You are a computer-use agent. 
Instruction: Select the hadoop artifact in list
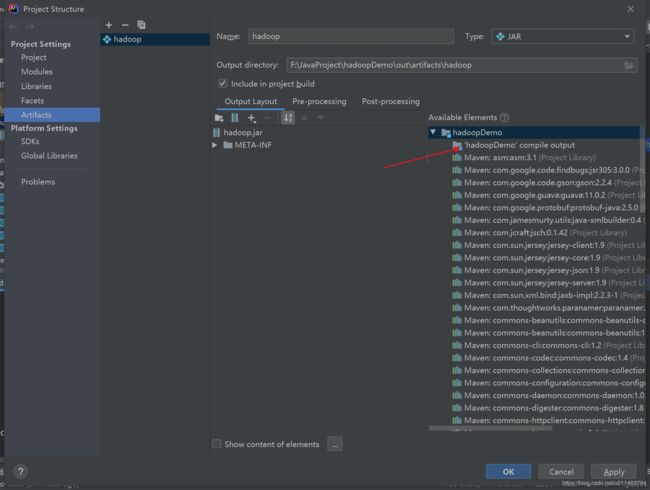(155, 39)
